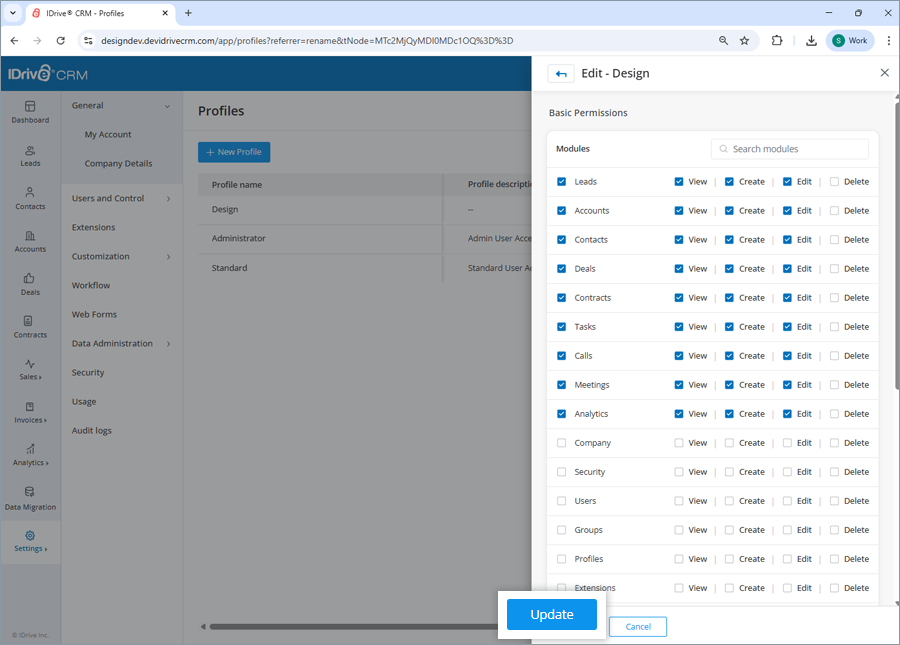
Task: Open the Dashboard from the sidebar
Action: 30,112
